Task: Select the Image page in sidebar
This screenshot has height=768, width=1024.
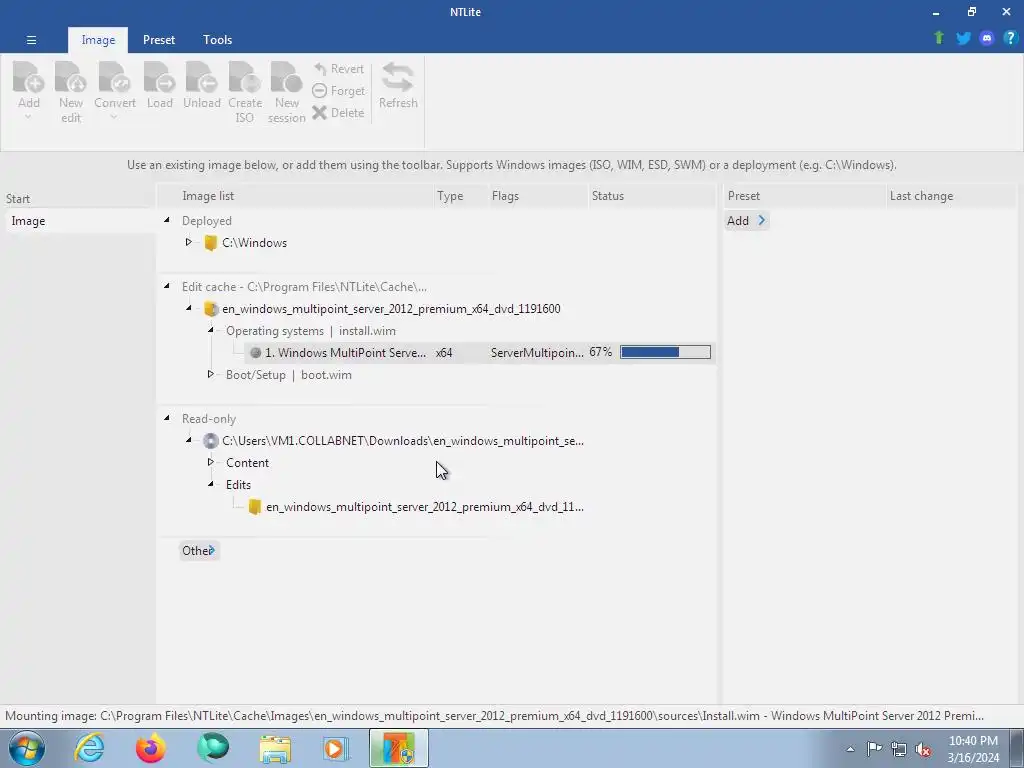Action: 78,221
